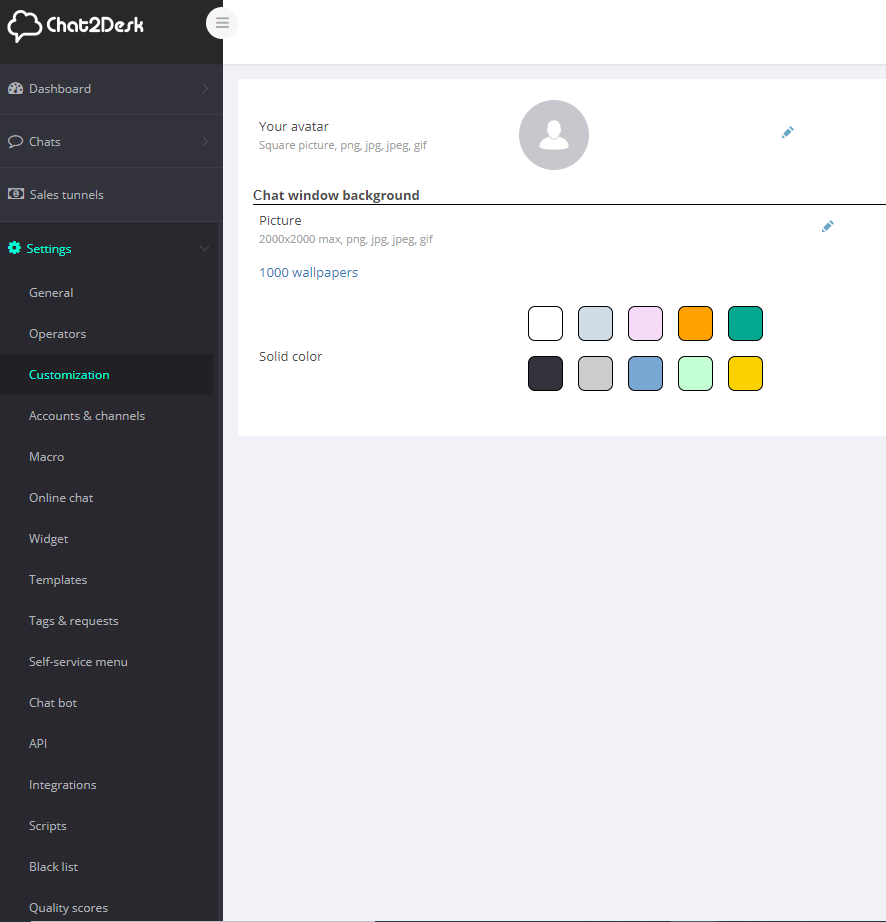The image size is (886, 922).
Task: Collapse the Settings section chevron
Action: 205,248
